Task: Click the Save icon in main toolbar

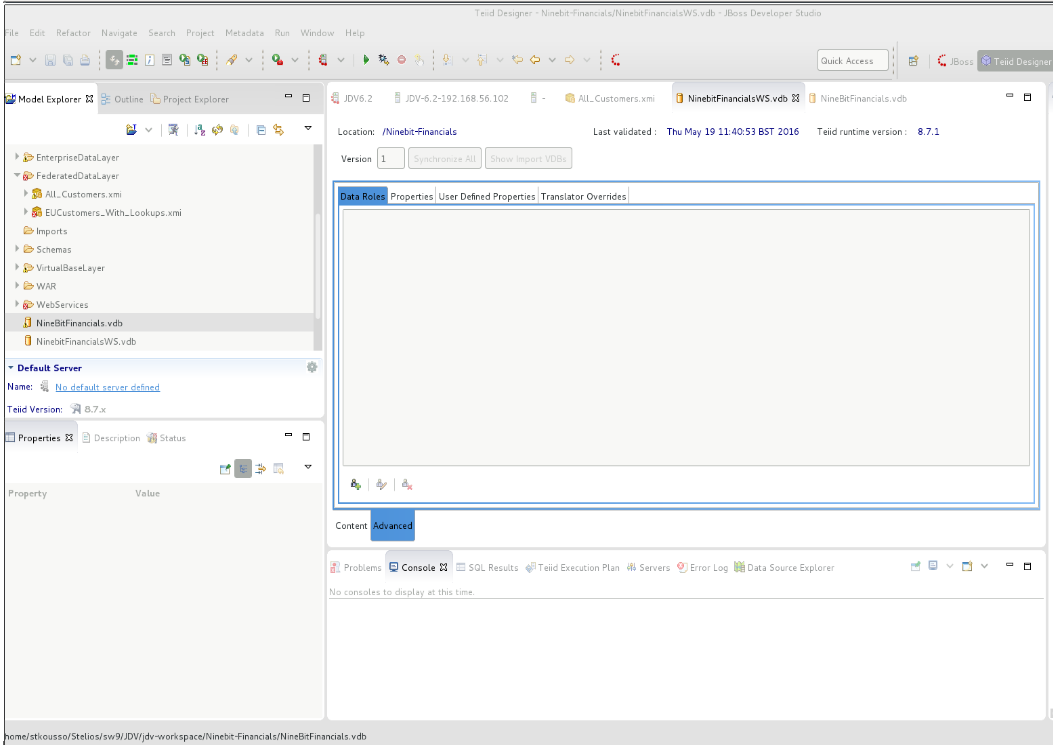Action: point(49,59)
